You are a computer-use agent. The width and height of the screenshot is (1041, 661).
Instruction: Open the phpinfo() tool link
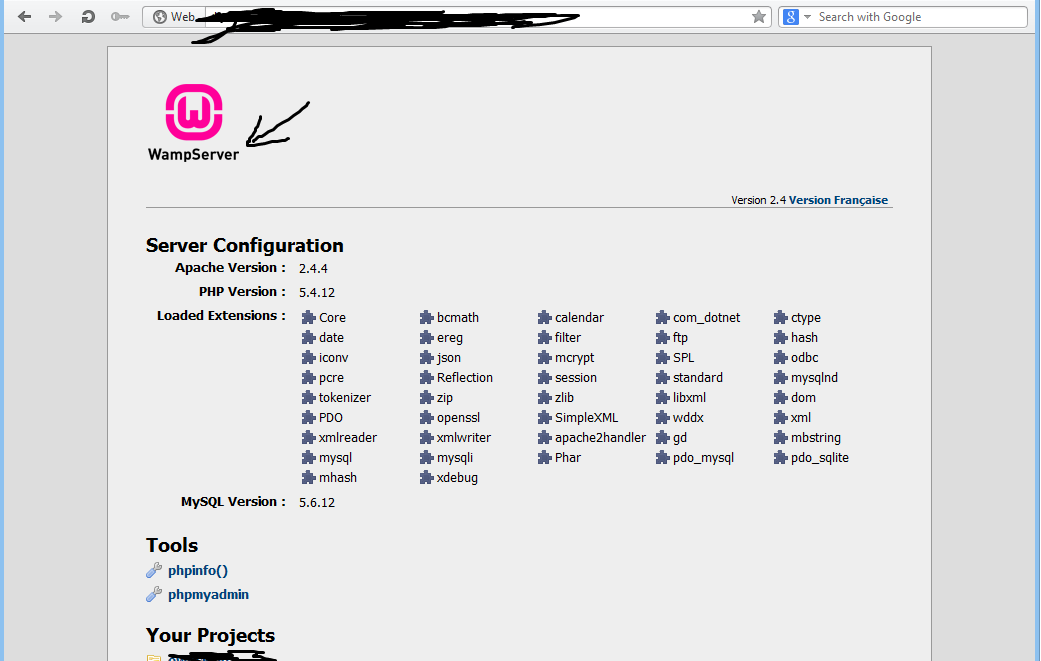click(x=198, y=571)
